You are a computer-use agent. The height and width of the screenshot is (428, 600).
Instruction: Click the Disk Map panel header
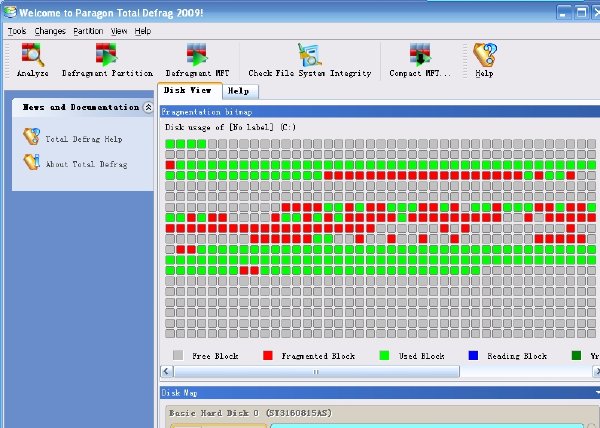380,393
